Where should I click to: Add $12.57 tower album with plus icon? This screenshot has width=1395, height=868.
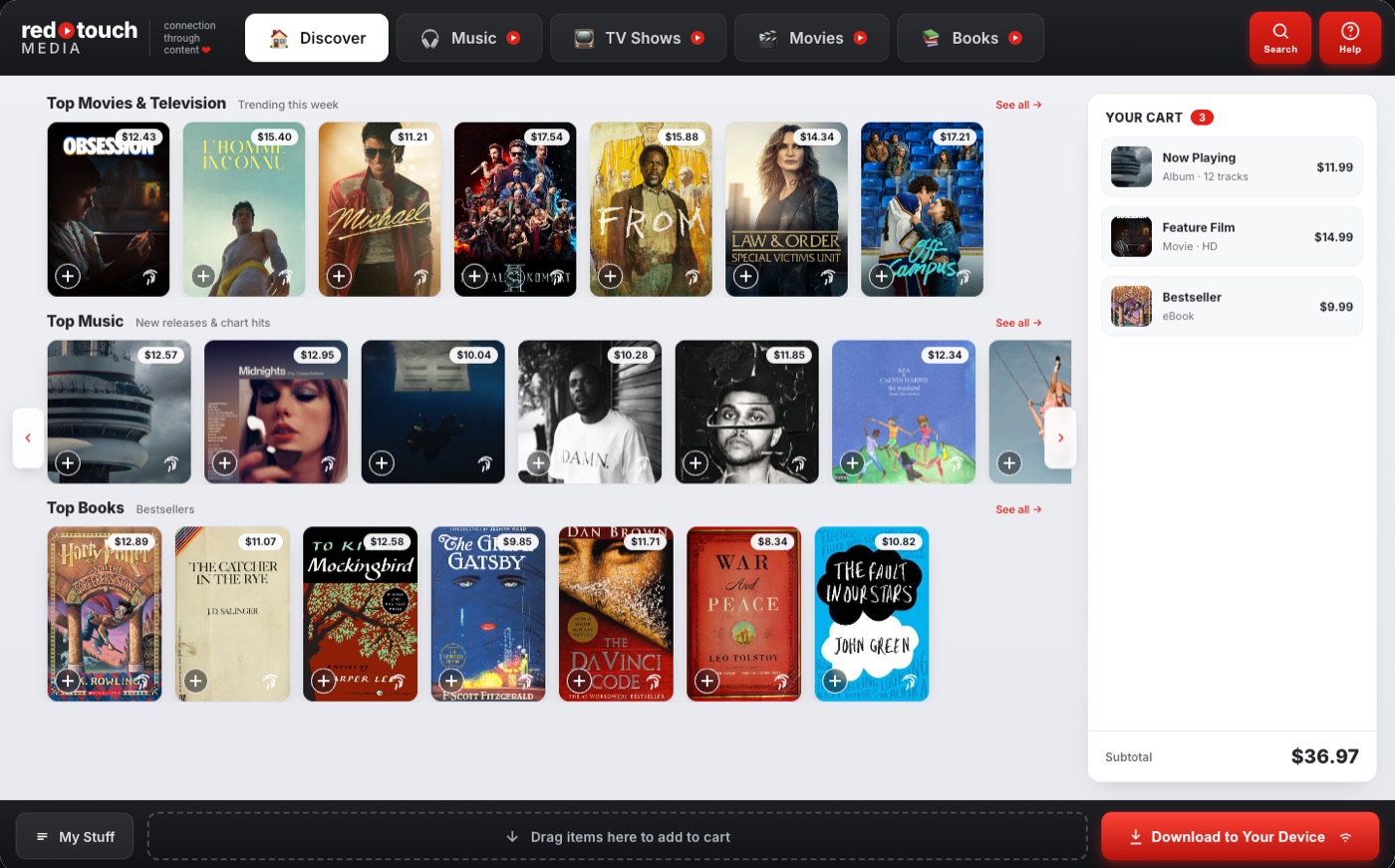click(68, 462)
